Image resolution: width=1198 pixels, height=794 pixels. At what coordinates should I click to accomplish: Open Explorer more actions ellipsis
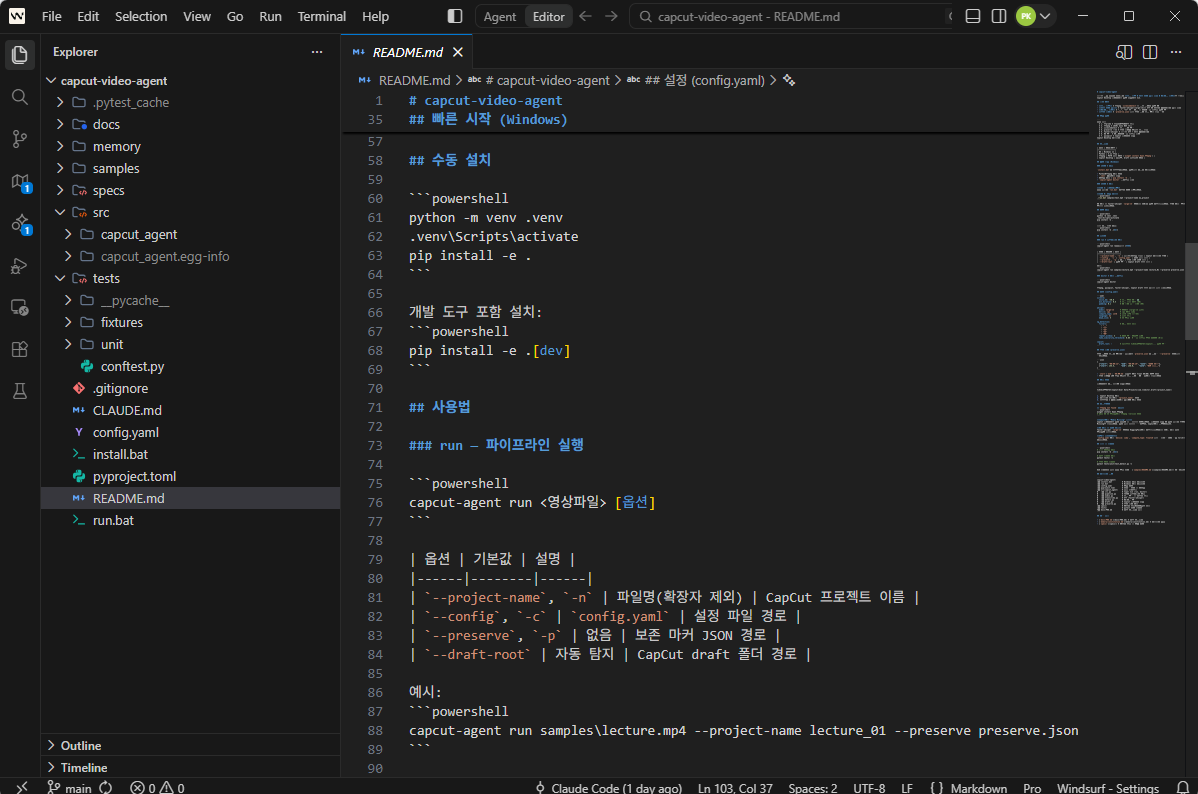[x=317, y=52]
